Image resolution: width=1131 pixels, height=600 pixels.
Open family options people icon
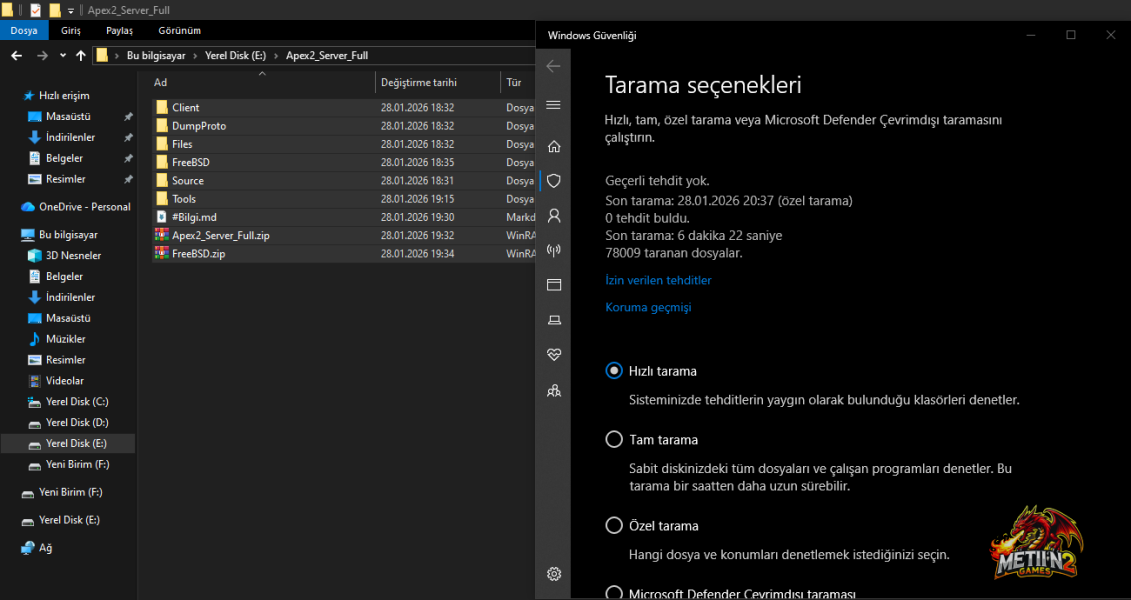554,390
